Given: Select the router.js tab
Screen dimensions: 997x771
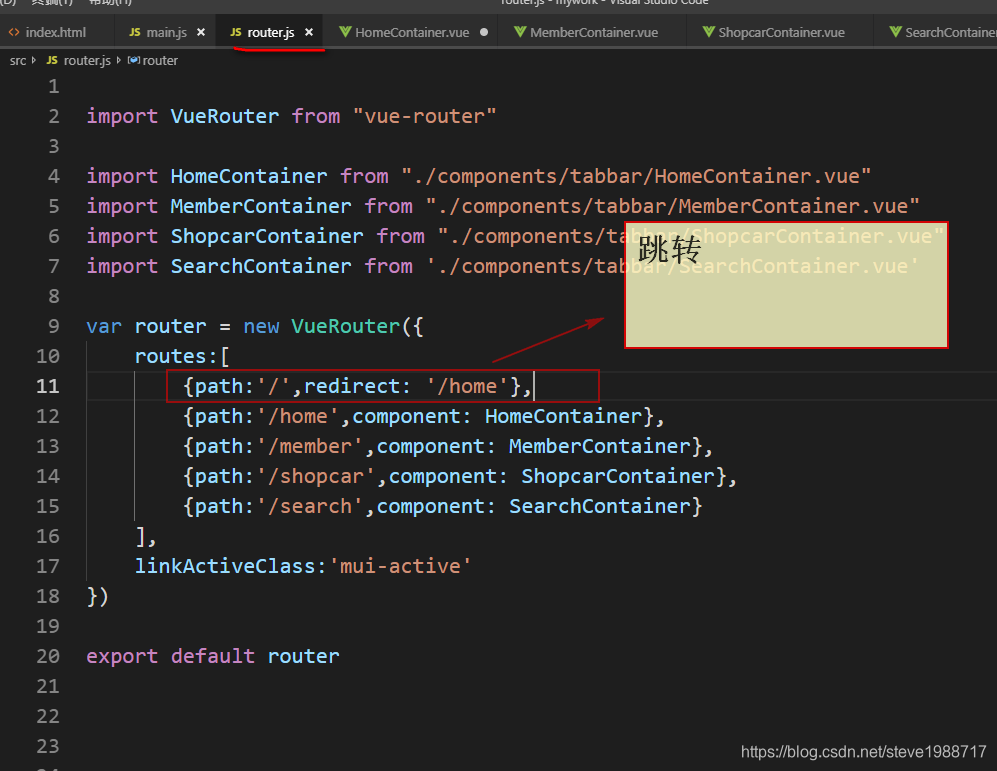Looking at the screenshot, I should (x=271, y=32).
